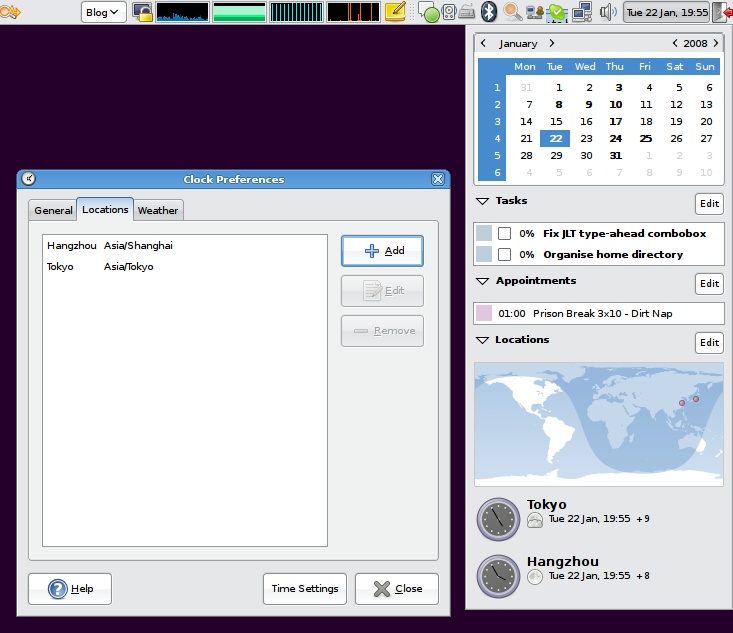Go to previous month in calendar
Image resolution: width=733 pixels, height=633 pixels.
[483, 43]
